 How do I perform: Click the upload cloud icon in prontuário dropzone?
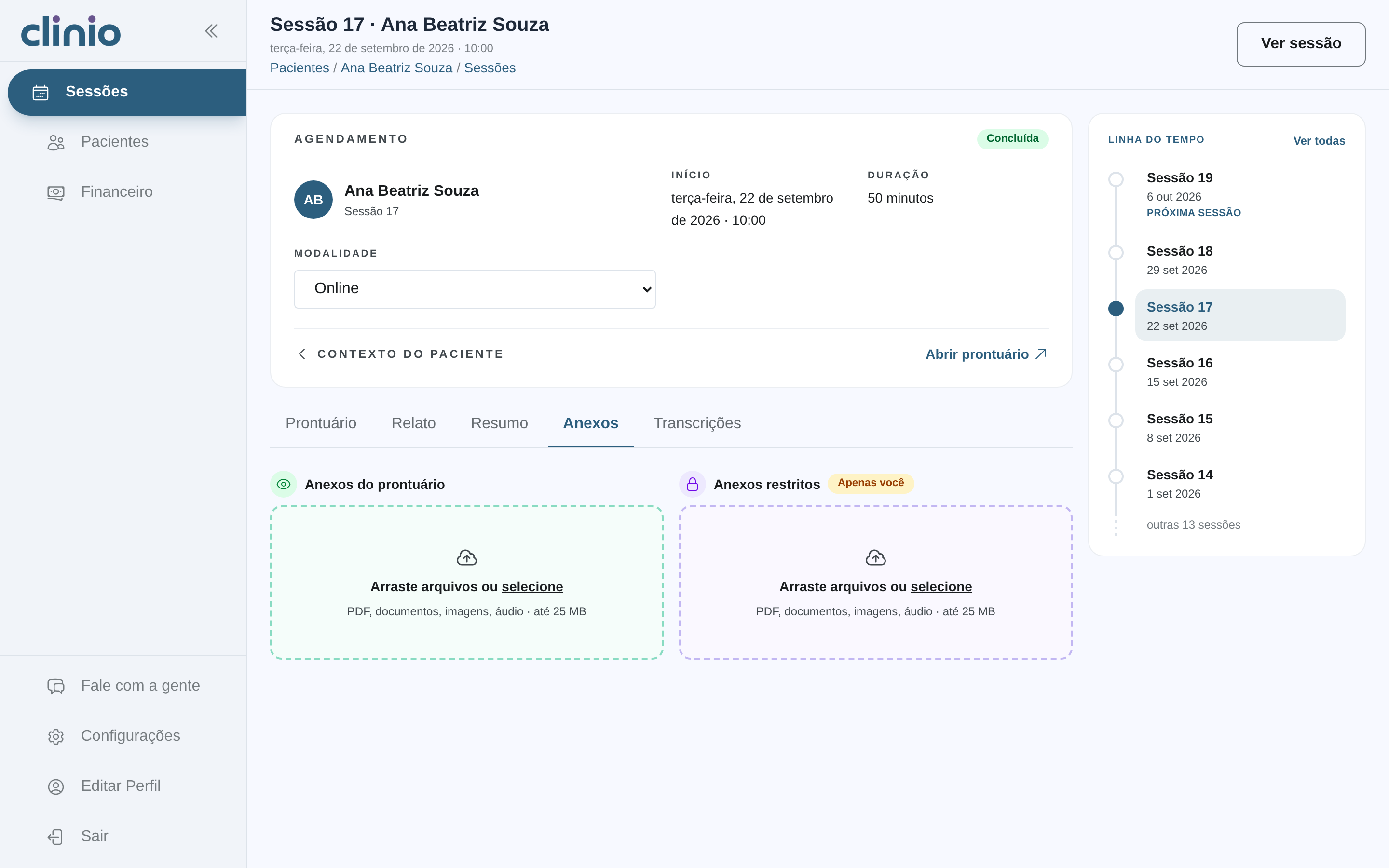coord(467,557)
